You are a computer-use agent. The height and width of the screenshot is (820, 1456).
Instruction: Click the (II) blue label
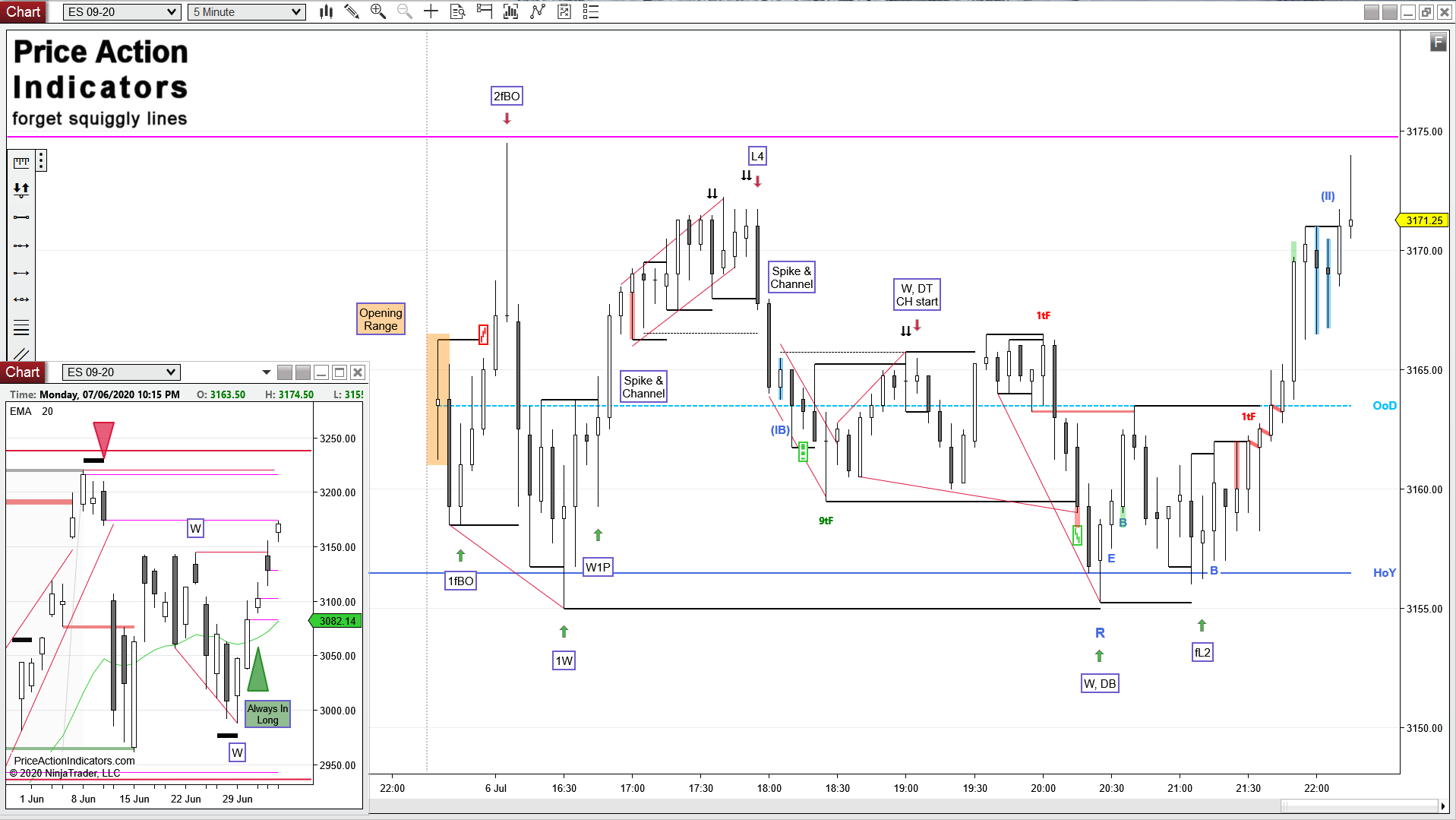click(x=1328, y=196)
